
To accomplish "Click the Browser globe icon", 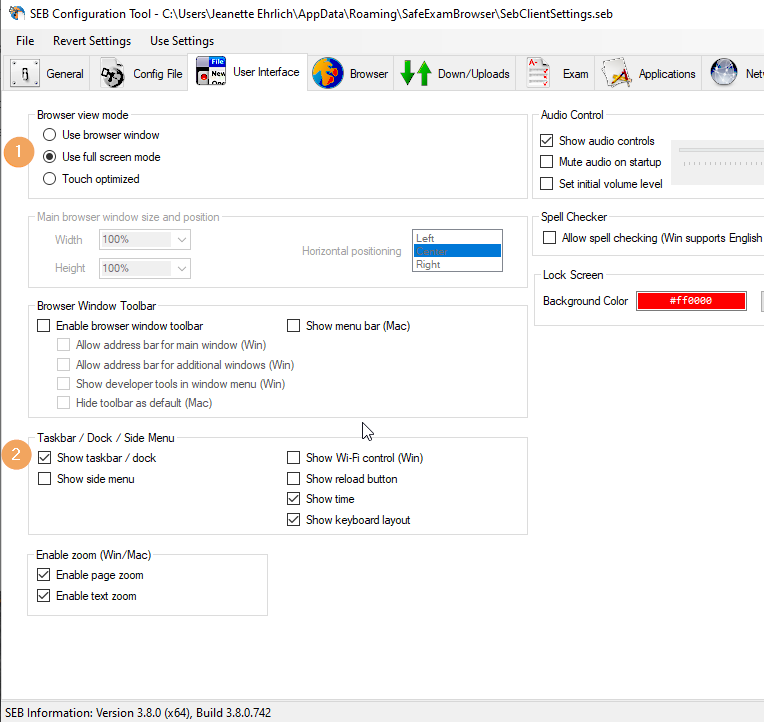I will (x=327, y=73).
